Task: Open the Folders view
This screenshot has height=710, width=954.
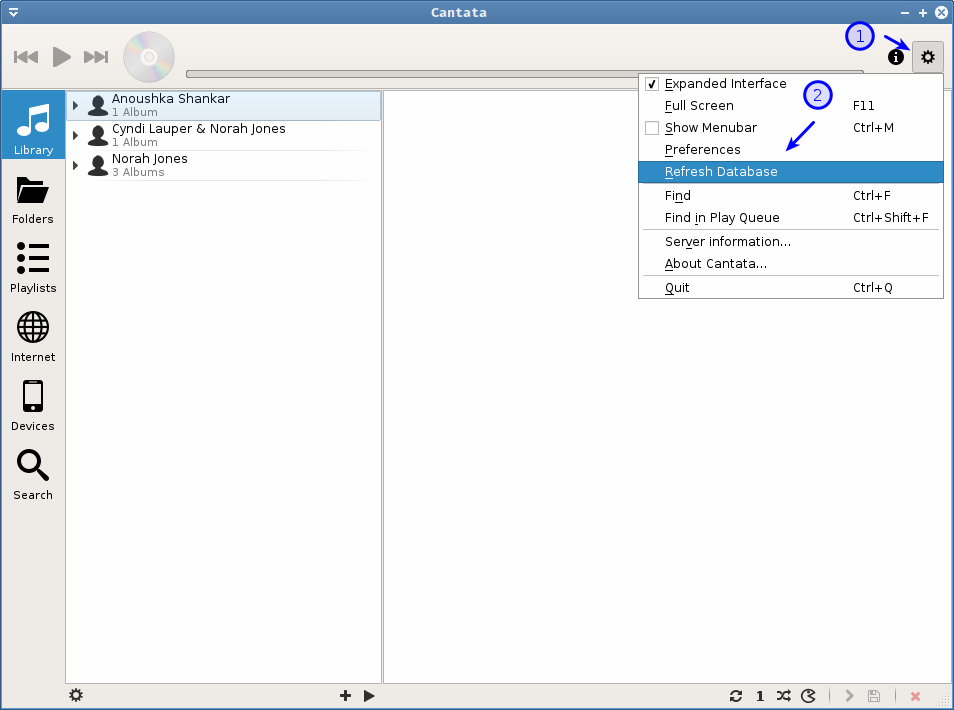Action: 33,199
